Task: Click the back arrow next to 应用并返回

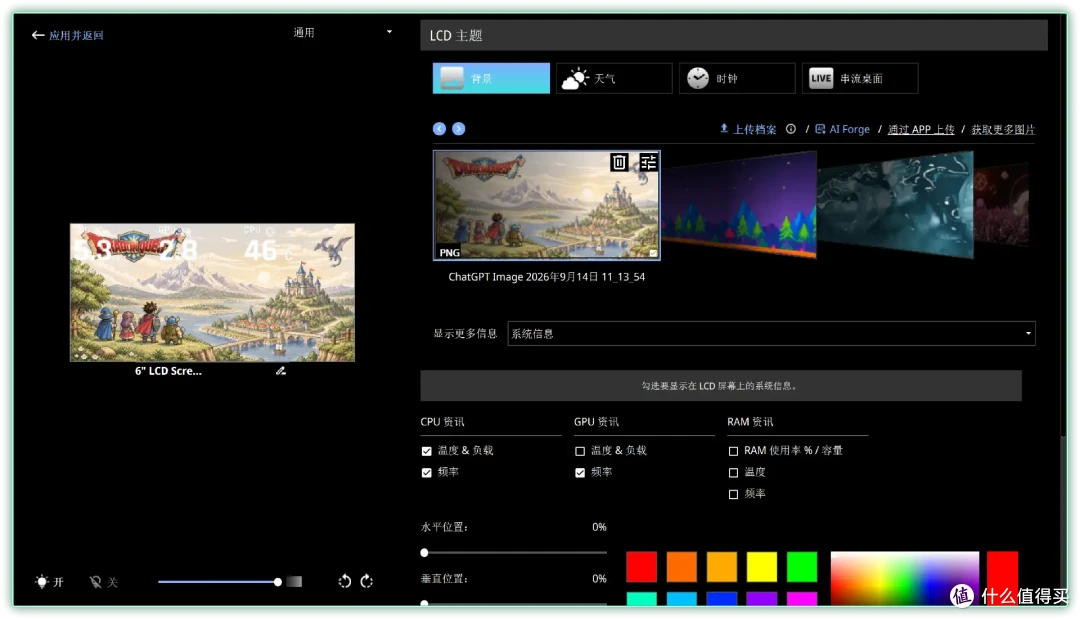Action: click(38, 35)
